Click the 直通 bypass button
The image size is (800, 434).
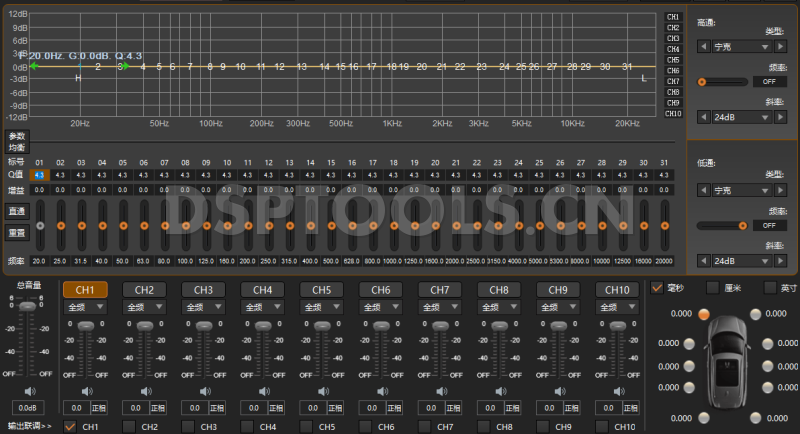[17, 211]
